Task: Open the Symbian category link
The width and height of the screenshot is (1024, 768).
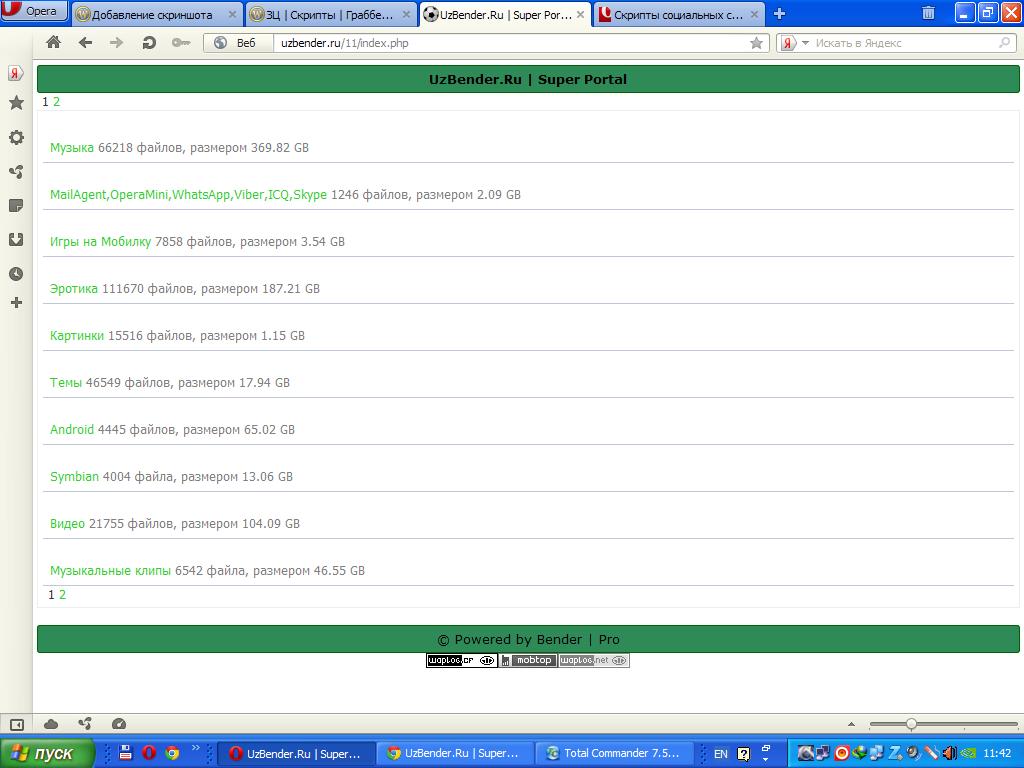Action: (x=74, y=477)
